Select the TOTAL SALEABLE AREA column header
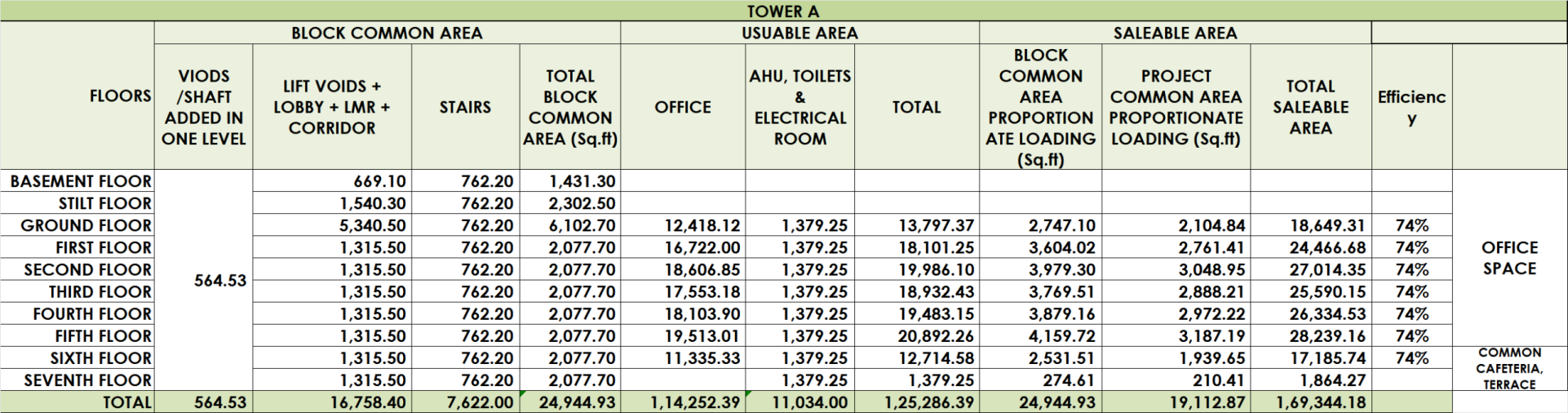This screenshot has width=1568, height=413. click(x=1310, y=107)
